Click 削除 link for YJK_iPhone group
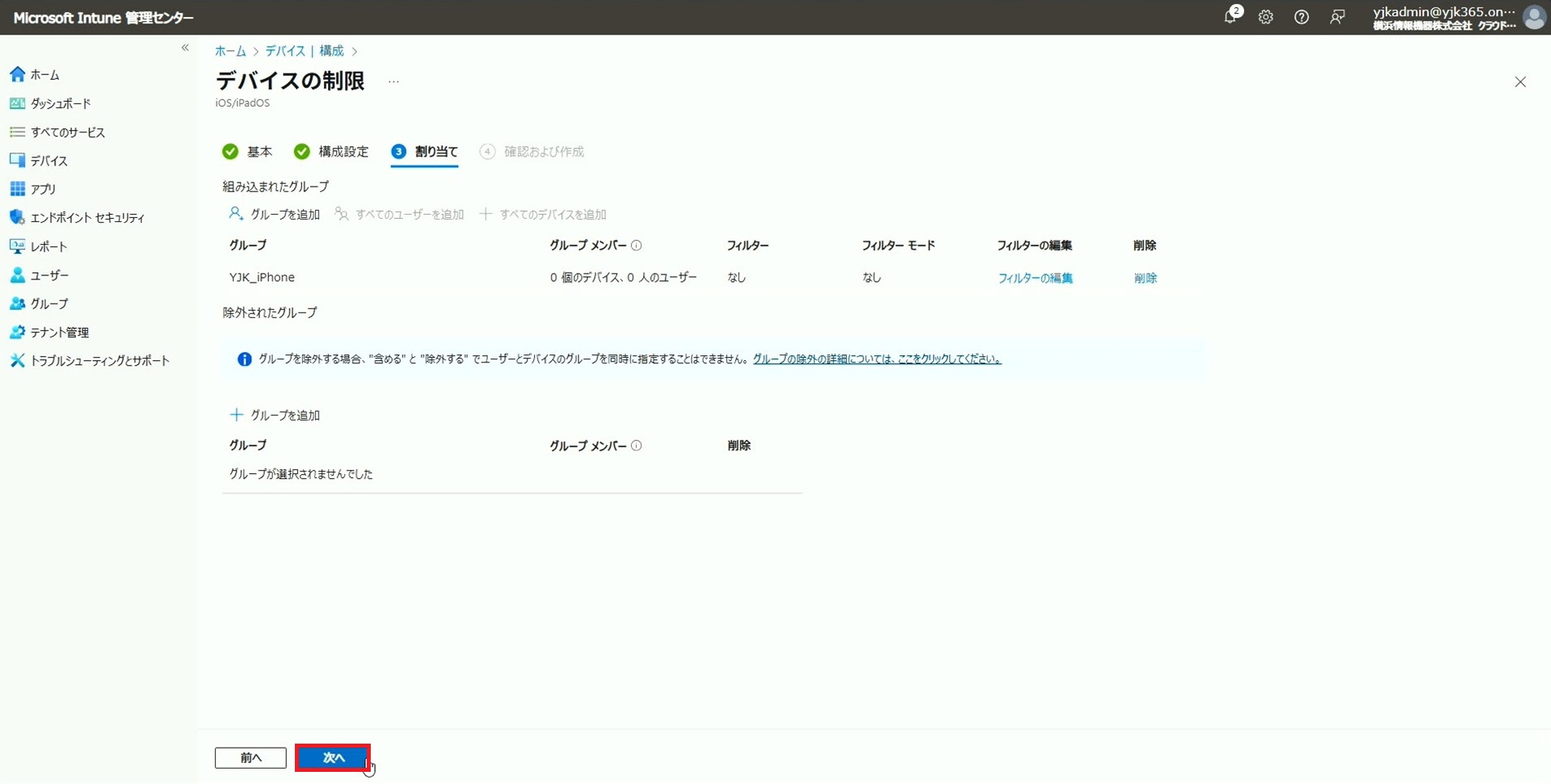Viewport: 1551px width, 784px height. 1145,278
